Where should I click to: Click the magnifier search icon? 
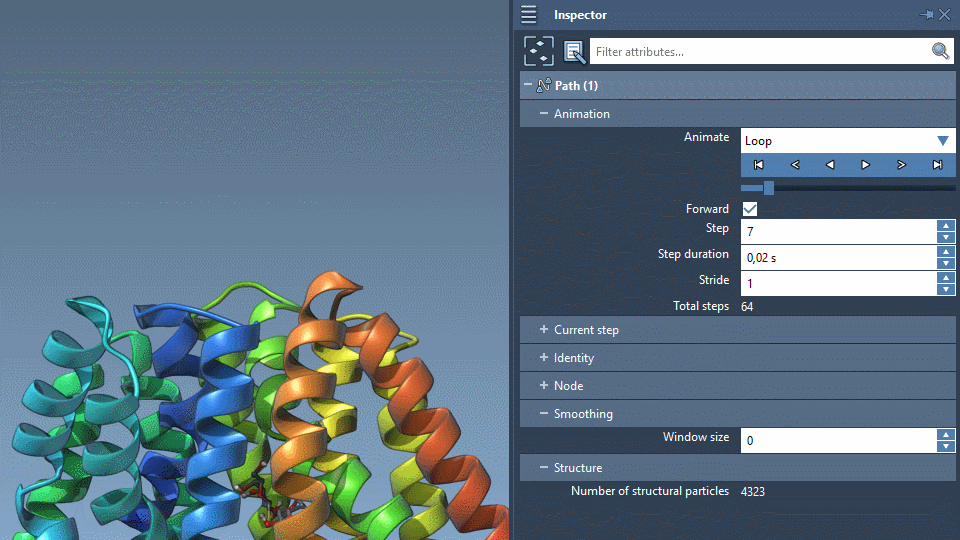[940, 51]
